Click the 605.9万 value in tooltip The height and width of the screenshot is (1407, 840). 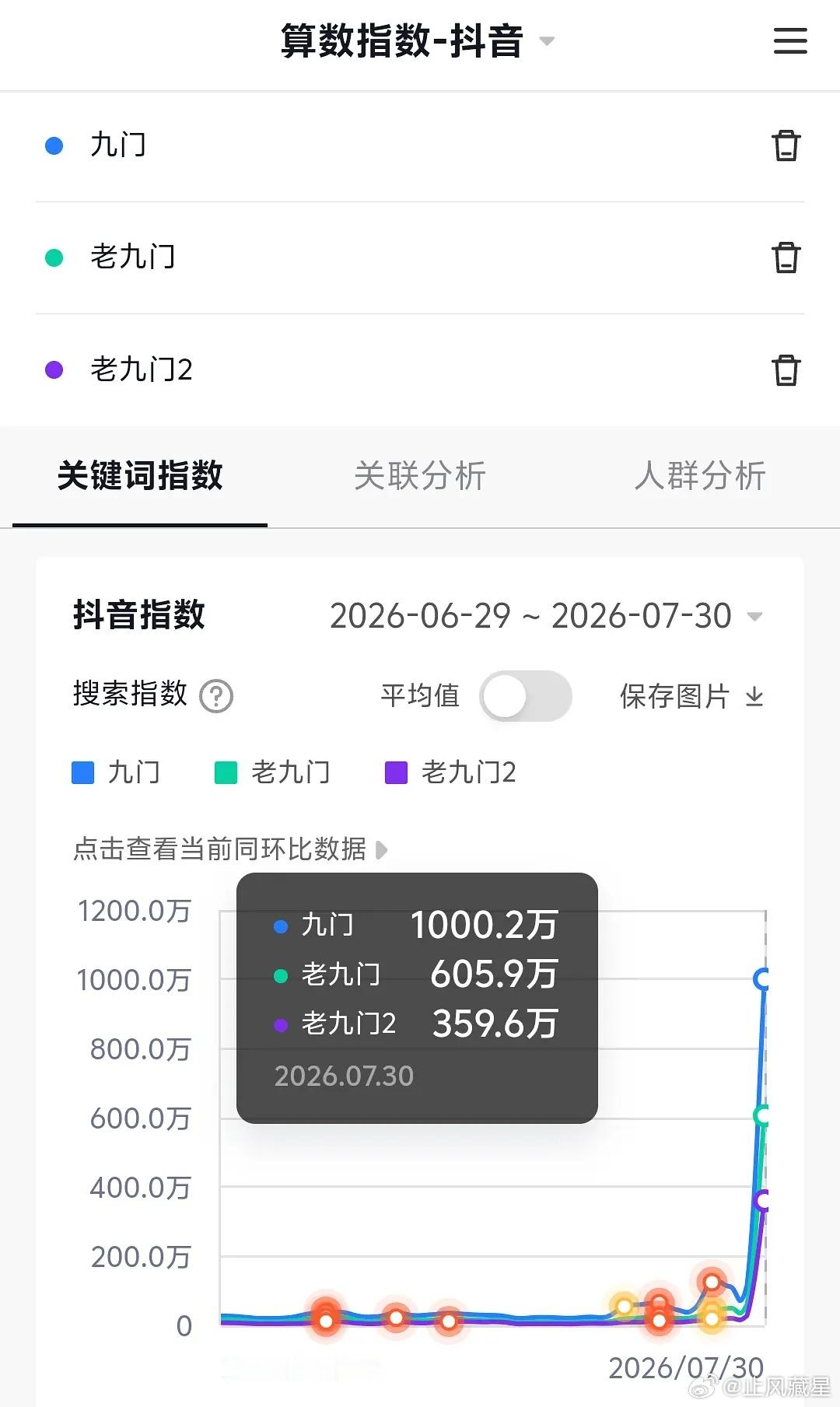(494, 975)
